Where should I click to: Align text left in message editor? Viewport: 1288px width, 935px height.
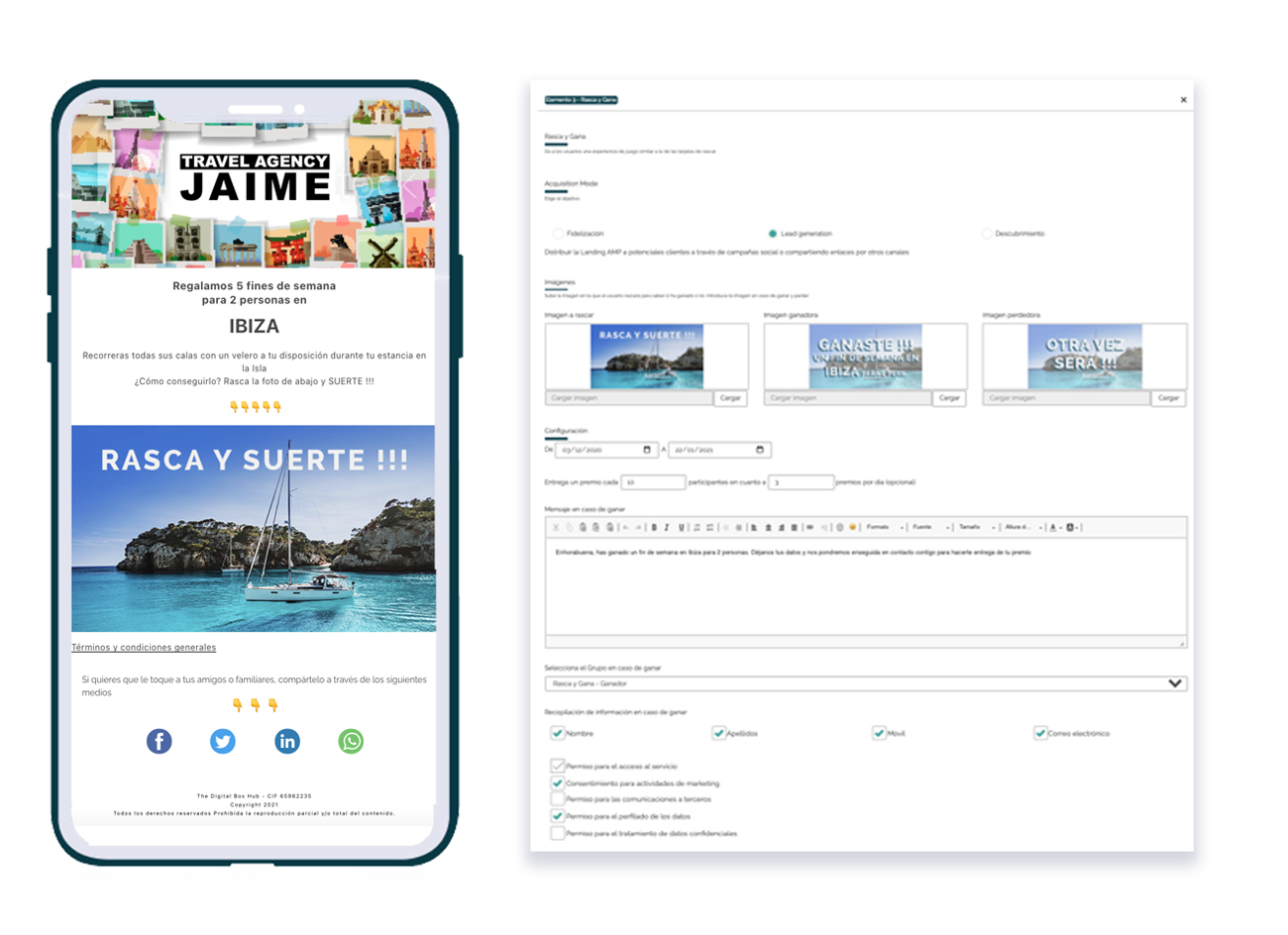coord(754,527)
